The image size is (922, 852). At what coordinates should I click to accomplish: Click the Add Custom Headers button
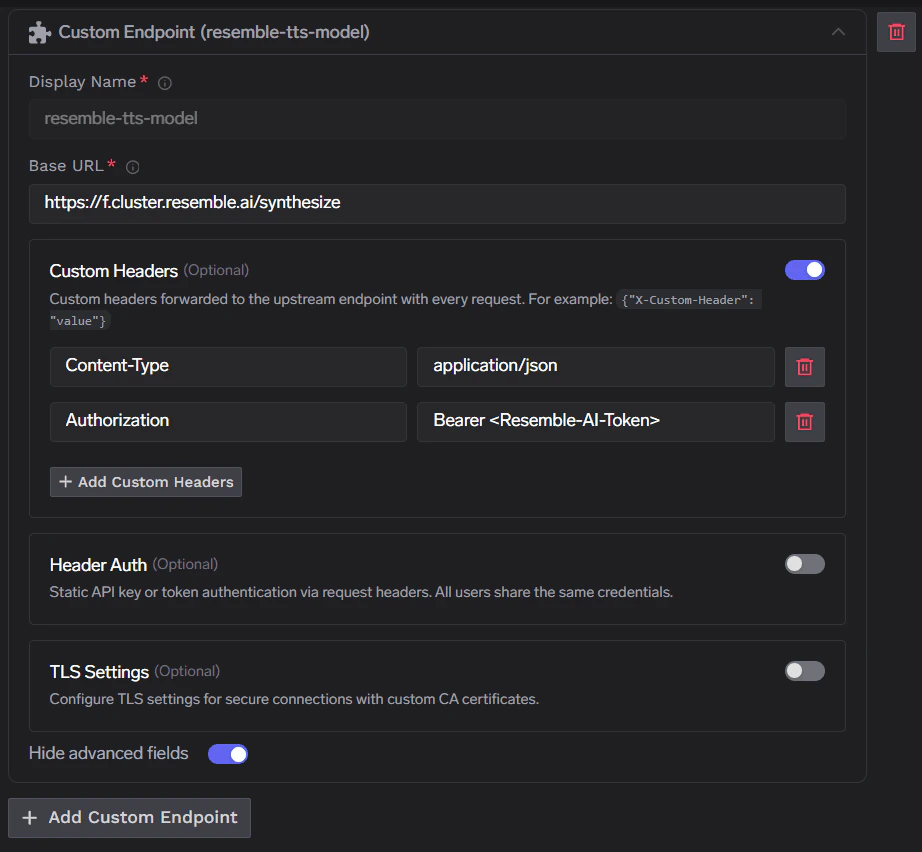(146, 482)
